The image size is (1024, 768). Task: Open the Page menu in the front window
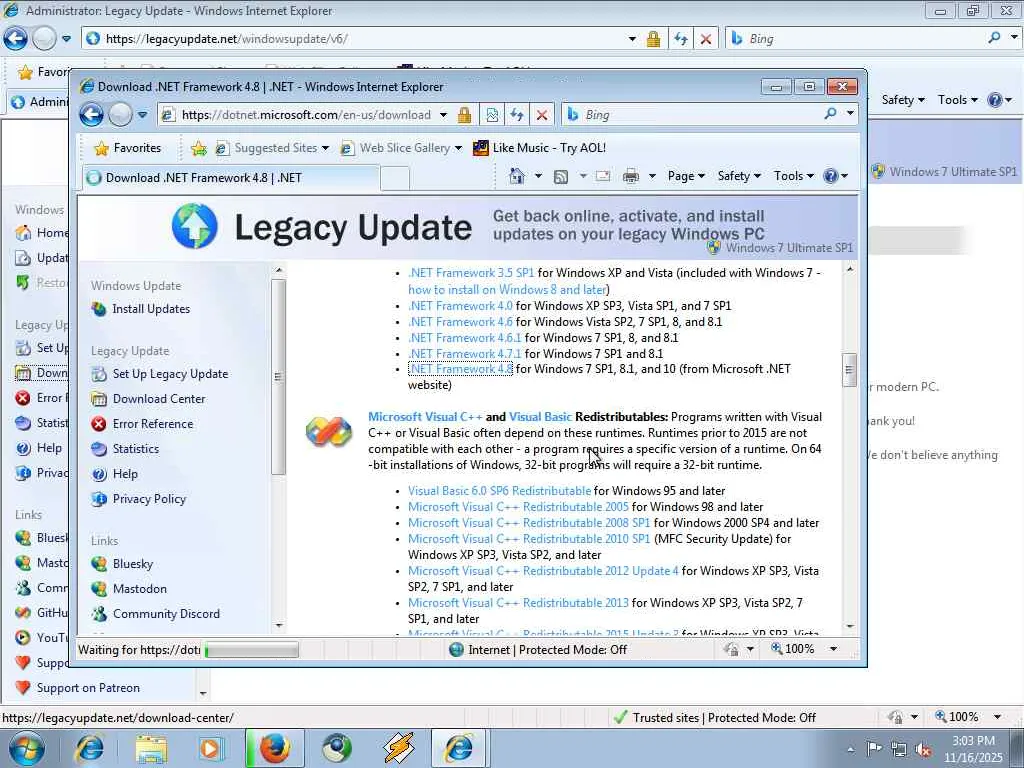[x=686, y=176]
